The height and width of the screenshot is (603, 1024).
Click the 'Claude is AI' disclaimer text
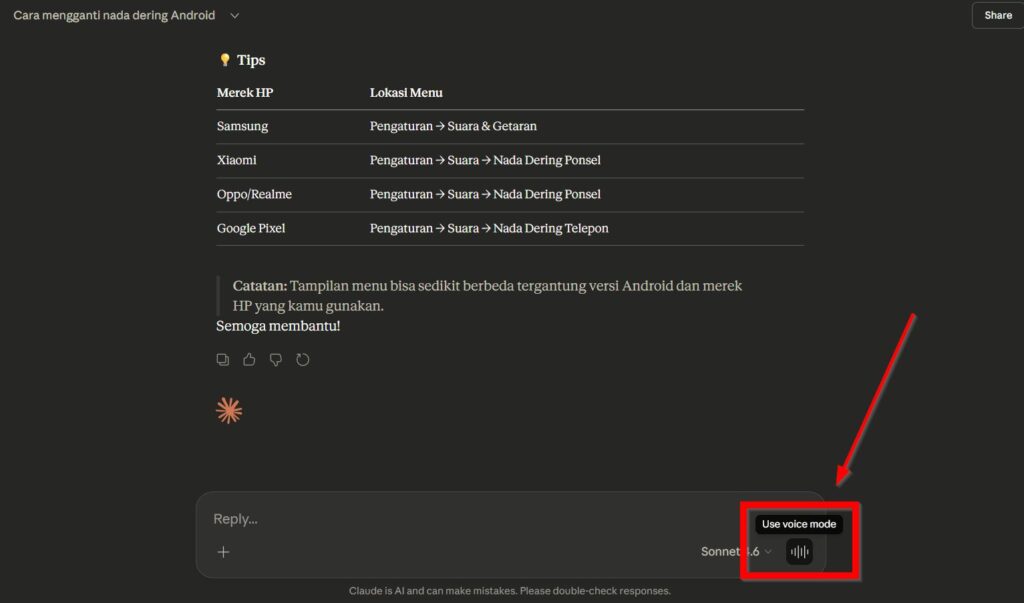pos(512,590)
